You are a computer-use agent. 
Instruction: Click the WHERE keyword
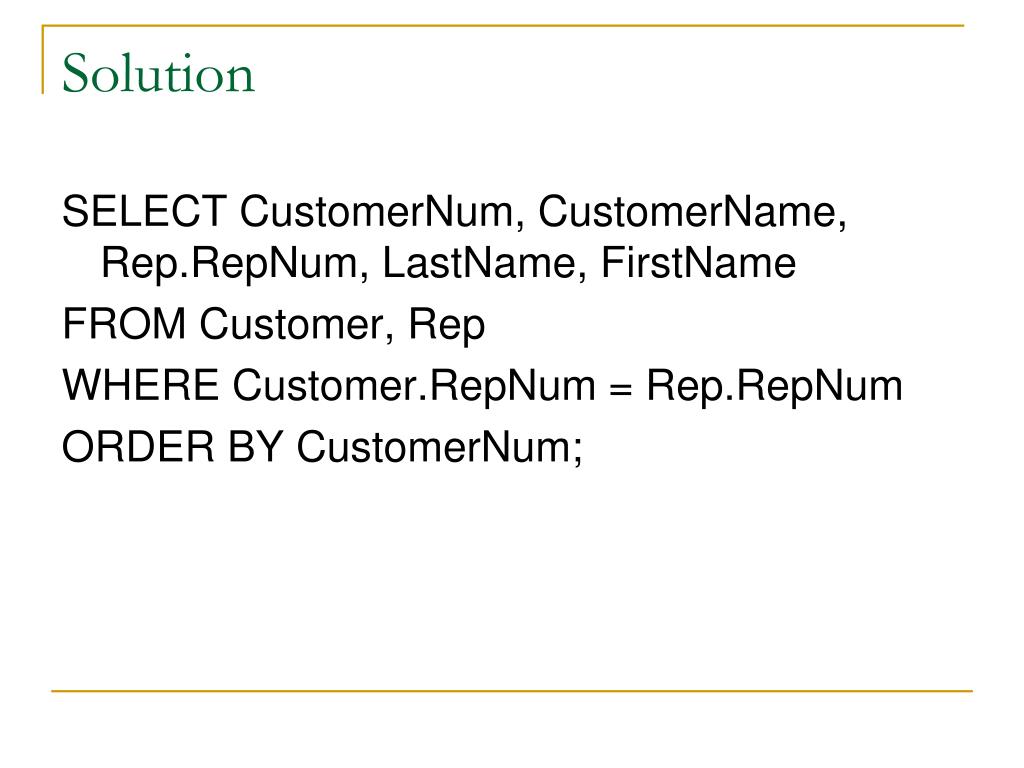coord(140,385)
